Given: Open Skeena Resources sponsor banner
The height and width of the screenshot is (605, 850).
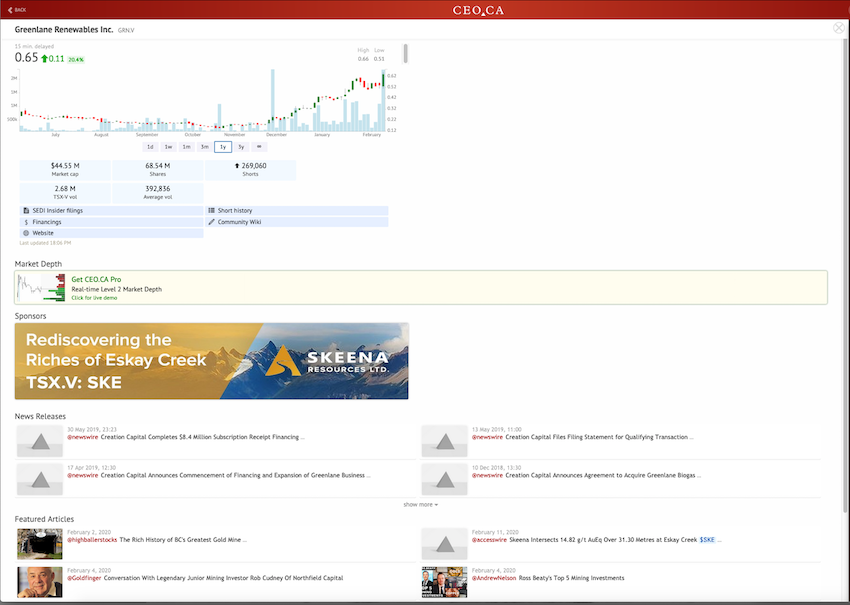Looking at the screenshot, I should 212,361.
